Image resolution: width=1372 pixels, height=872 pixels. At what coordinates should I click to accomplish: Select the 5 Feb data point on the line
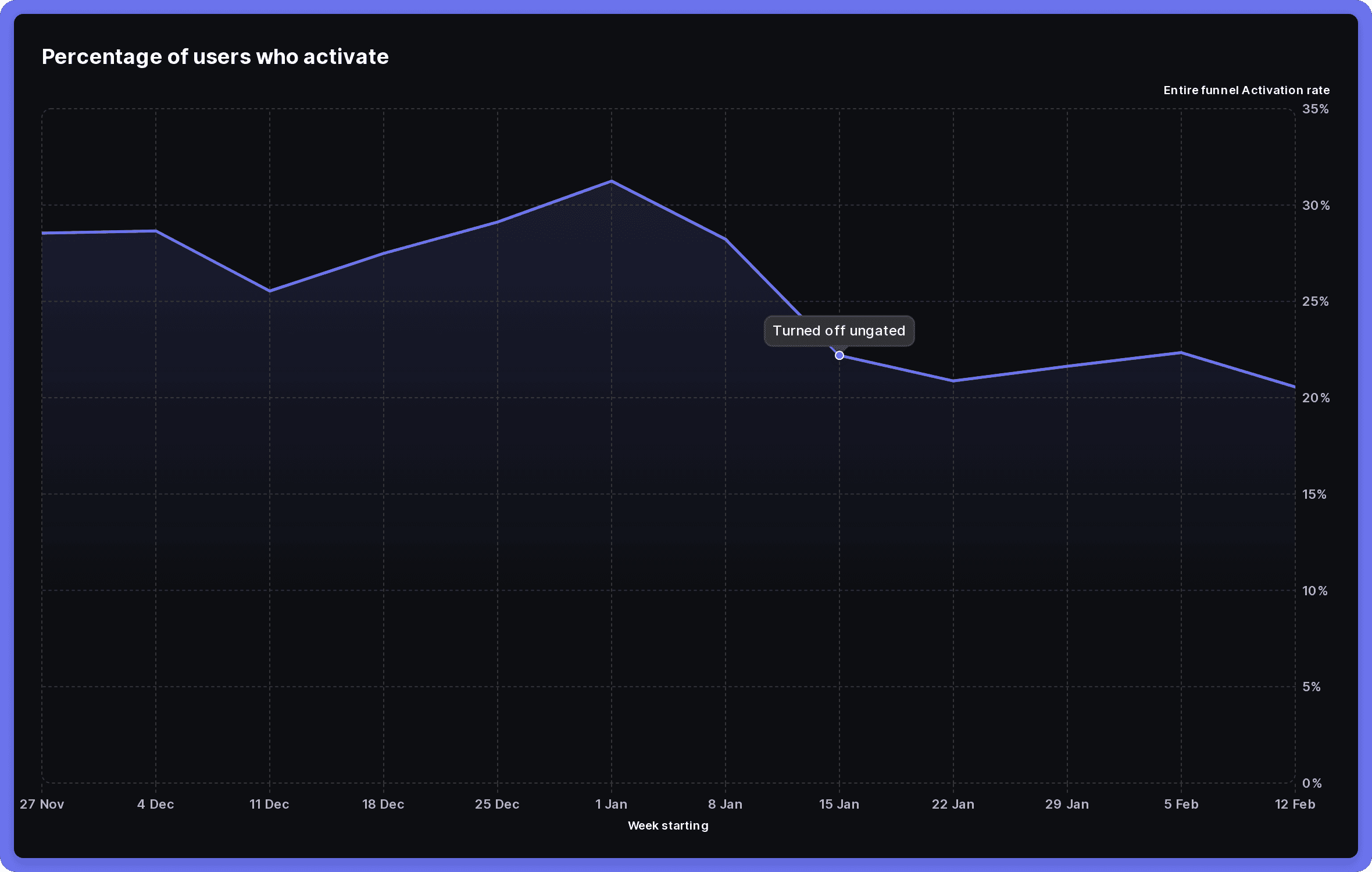pos(1181,352)
